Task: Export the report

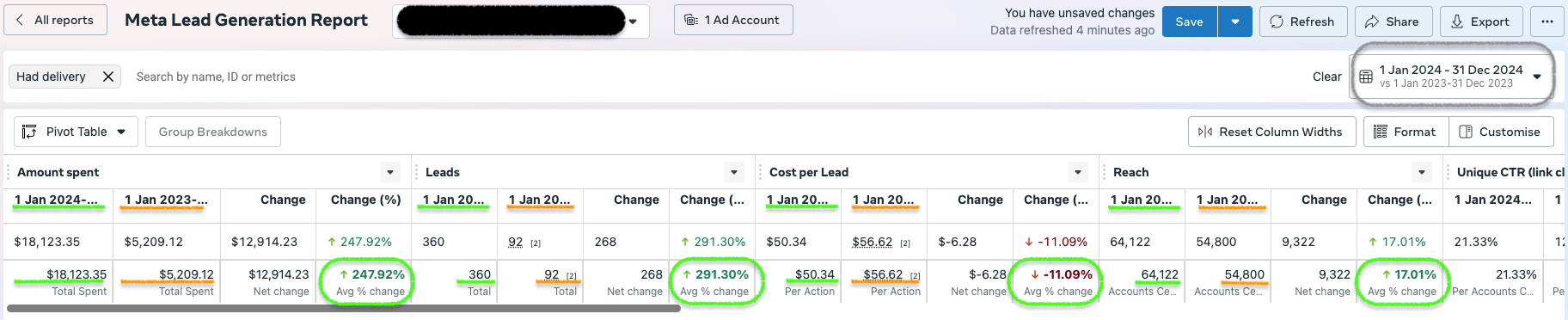Action: pos(1481,22)
